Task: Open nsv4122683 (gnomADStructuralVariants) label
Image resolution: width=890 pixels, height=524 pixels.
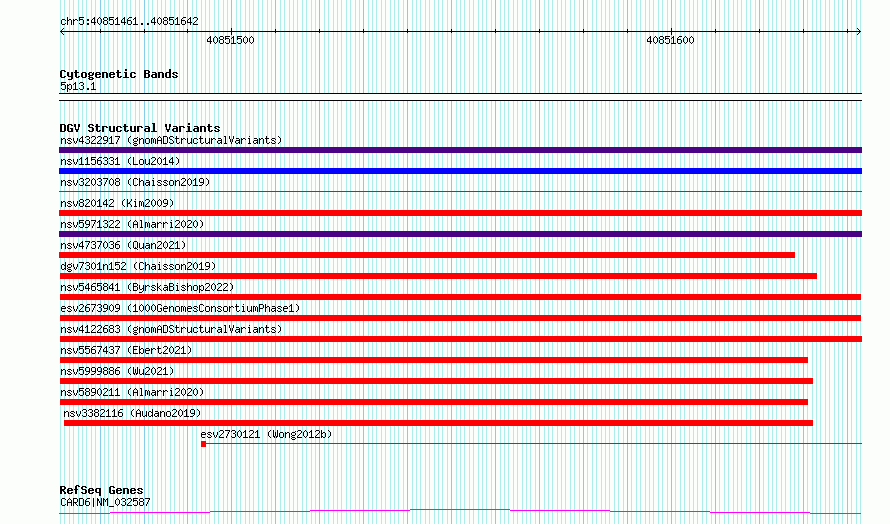Action: pos(171,329)
